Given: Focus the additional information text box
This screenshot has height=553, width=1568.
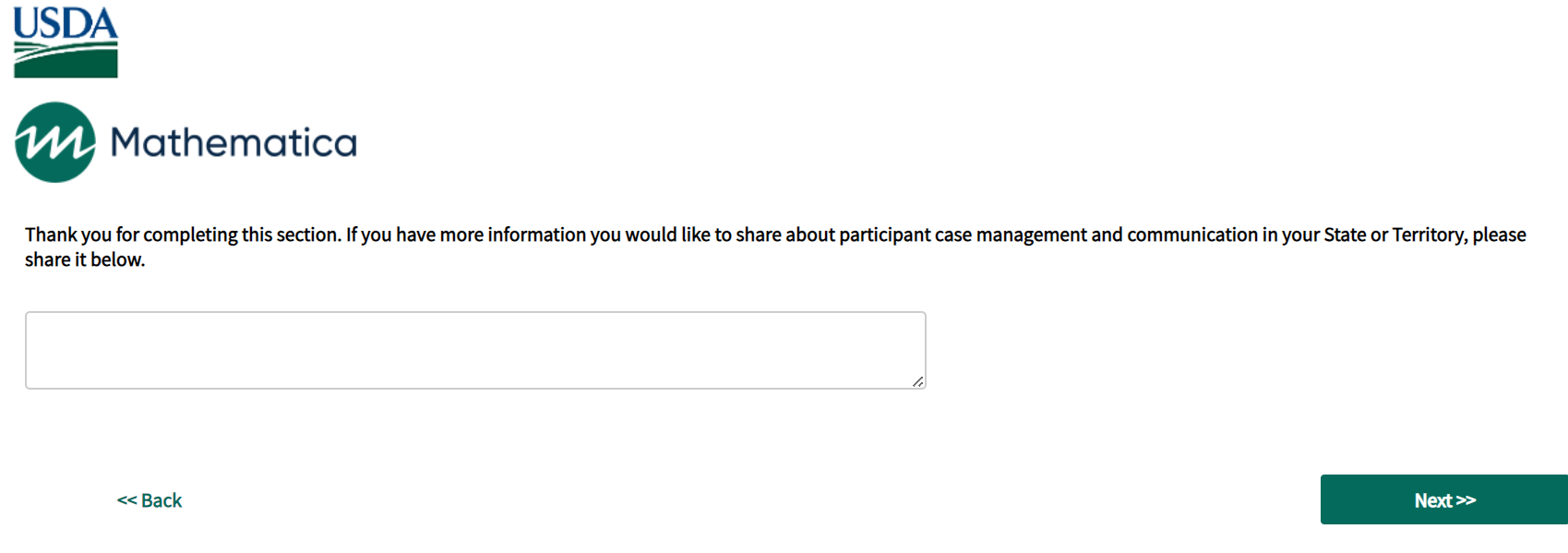Looking at the screenshot, I should [474, 350].
